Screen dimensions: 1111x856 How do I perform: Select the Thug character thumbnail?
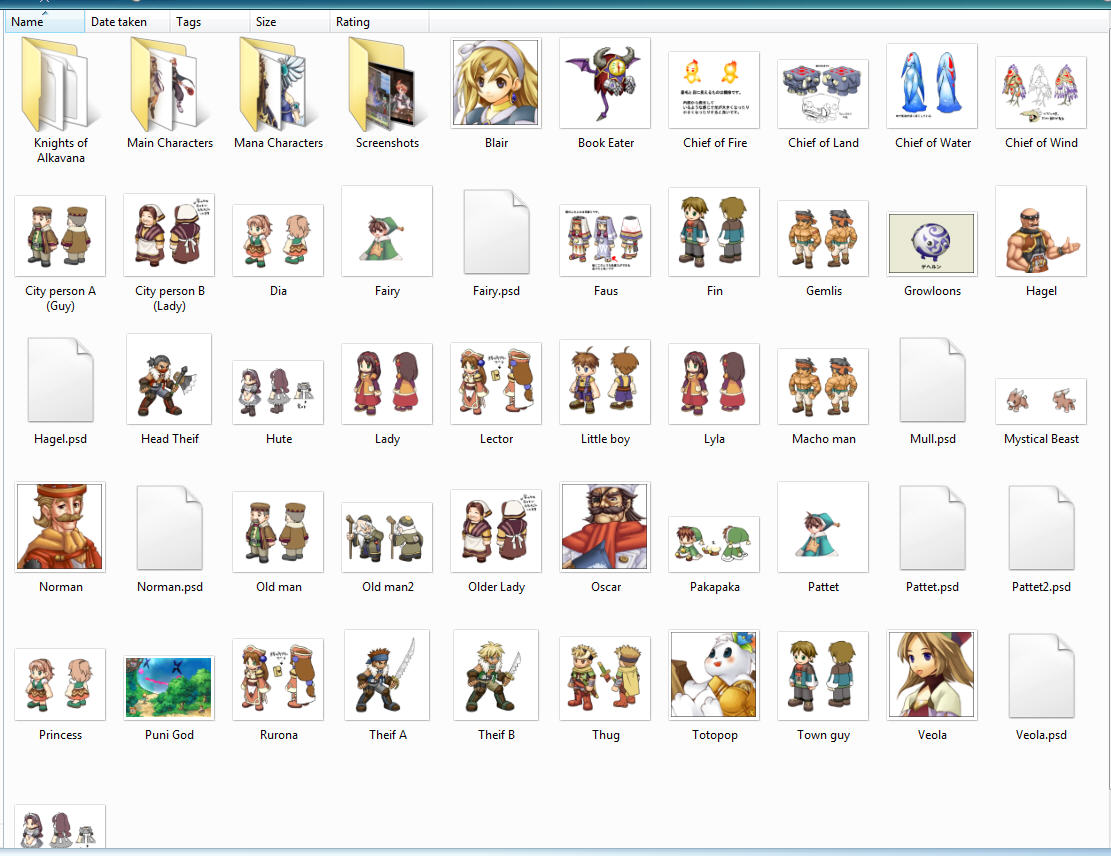coord(605,678)
